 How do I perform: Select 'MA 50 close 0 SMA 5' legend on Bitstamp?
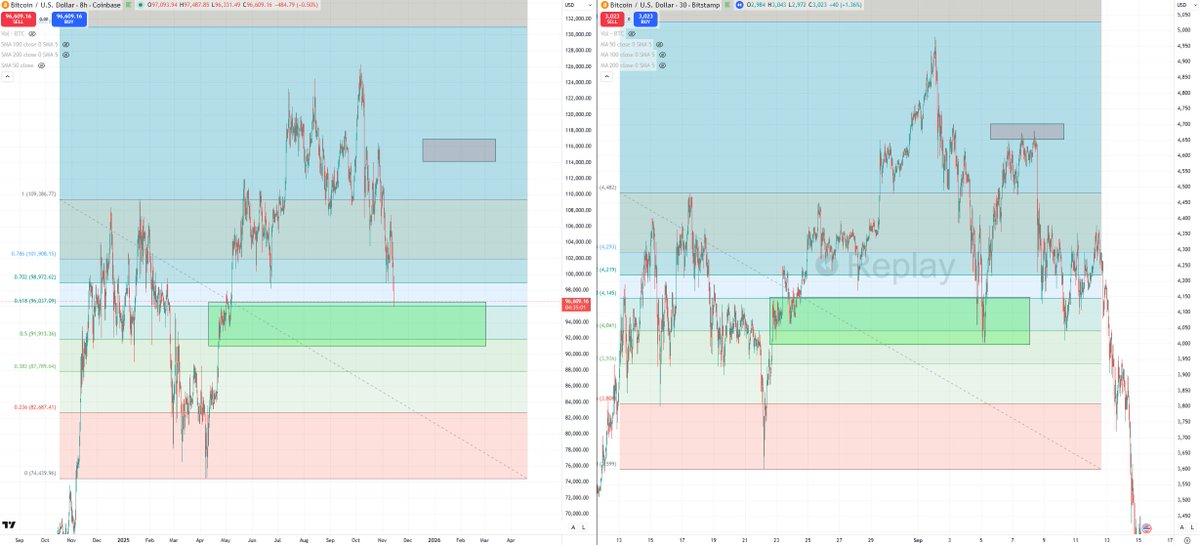(626, 44)
